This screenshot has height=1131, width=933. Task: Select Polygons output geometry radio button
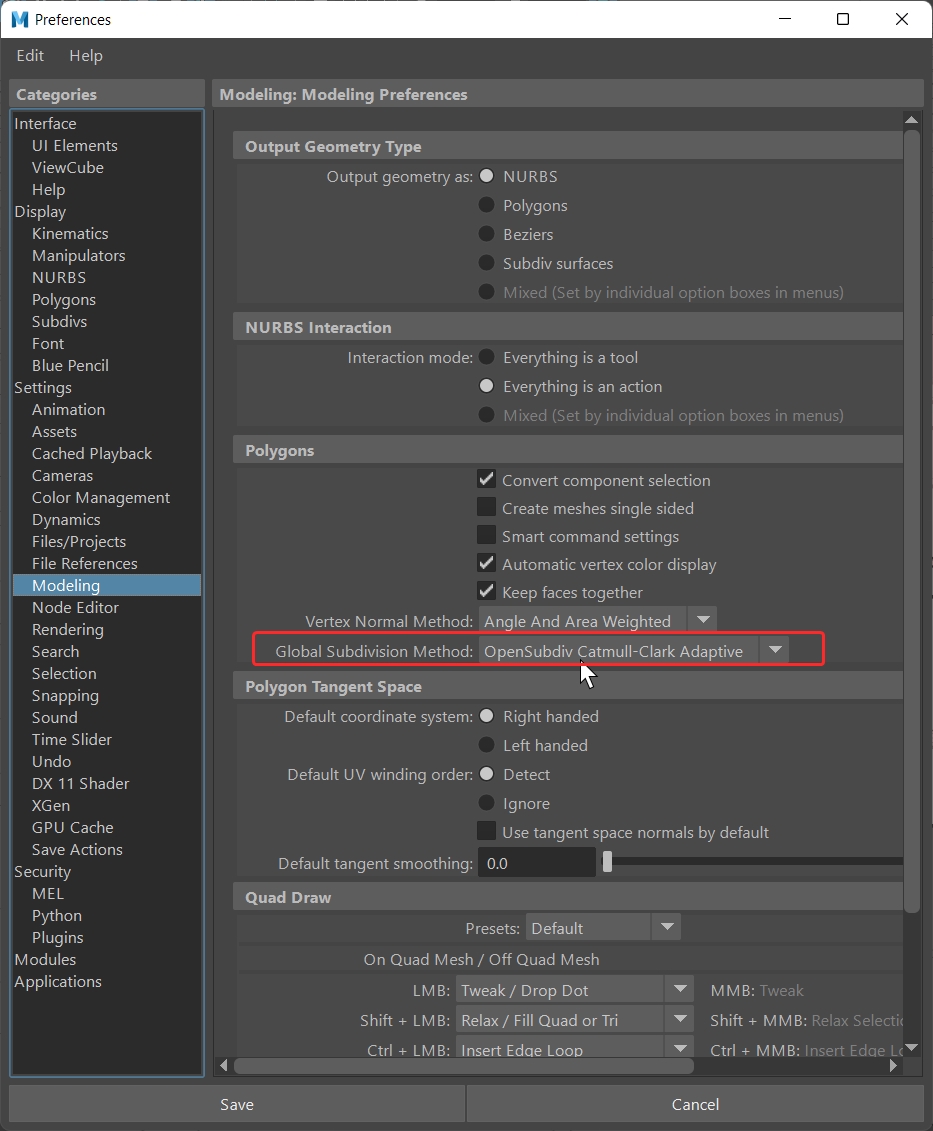(487, 205)
